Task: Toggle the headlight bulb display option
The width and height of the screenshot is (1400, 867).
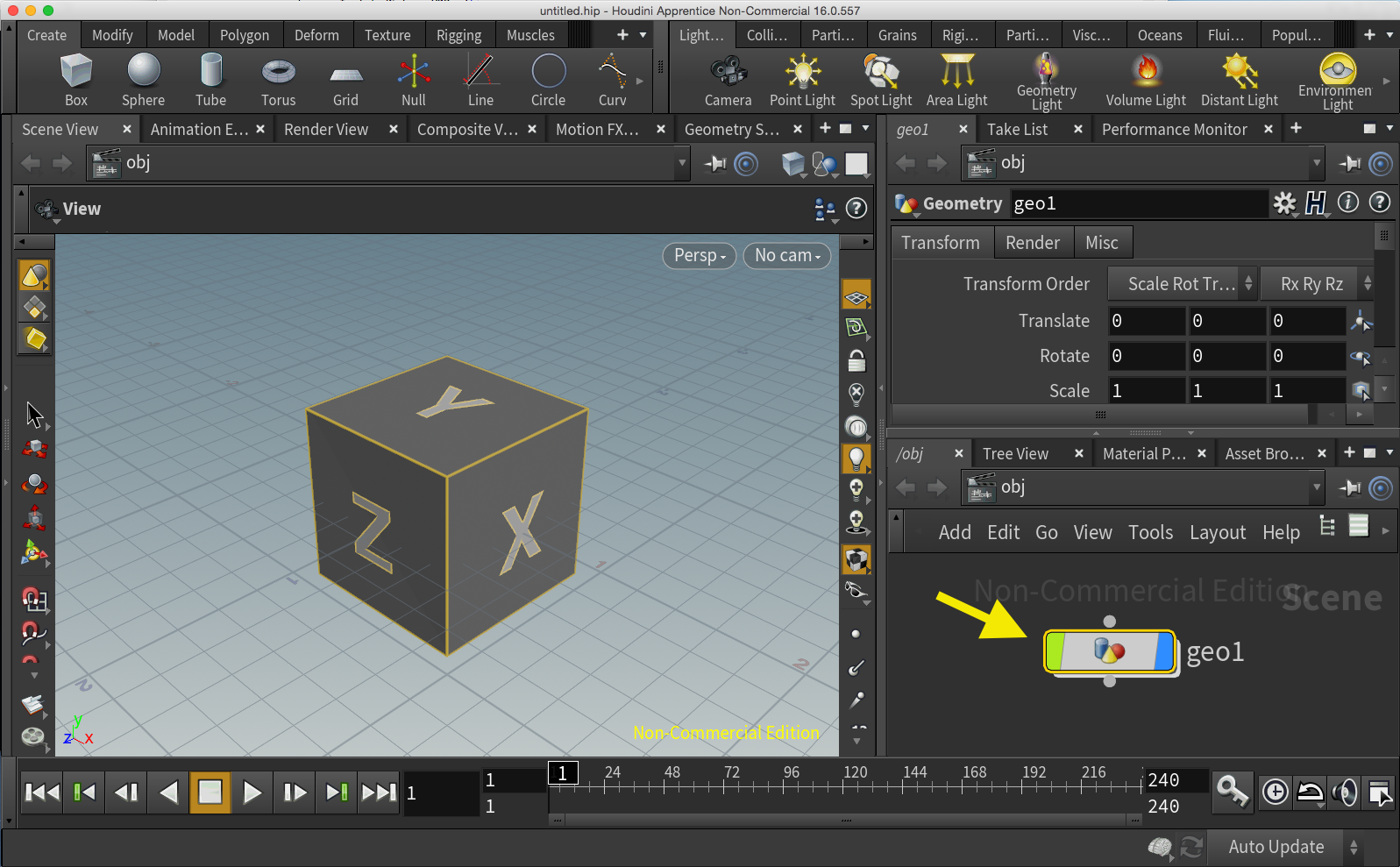Action: [856, 458]
